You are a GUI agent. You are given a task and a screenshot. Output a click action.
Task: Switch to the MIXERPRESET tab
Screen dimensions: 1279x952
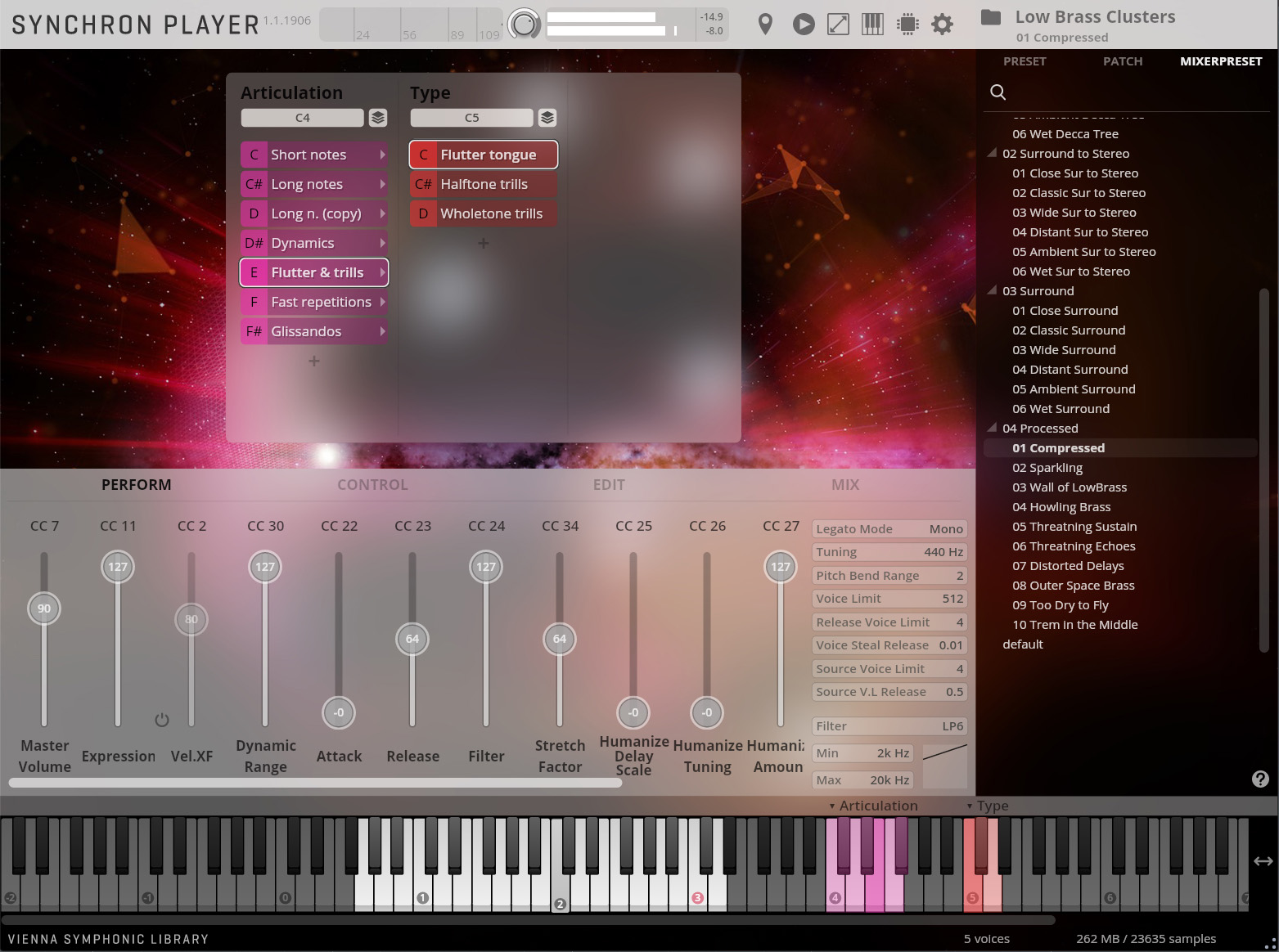[1221, 61]
